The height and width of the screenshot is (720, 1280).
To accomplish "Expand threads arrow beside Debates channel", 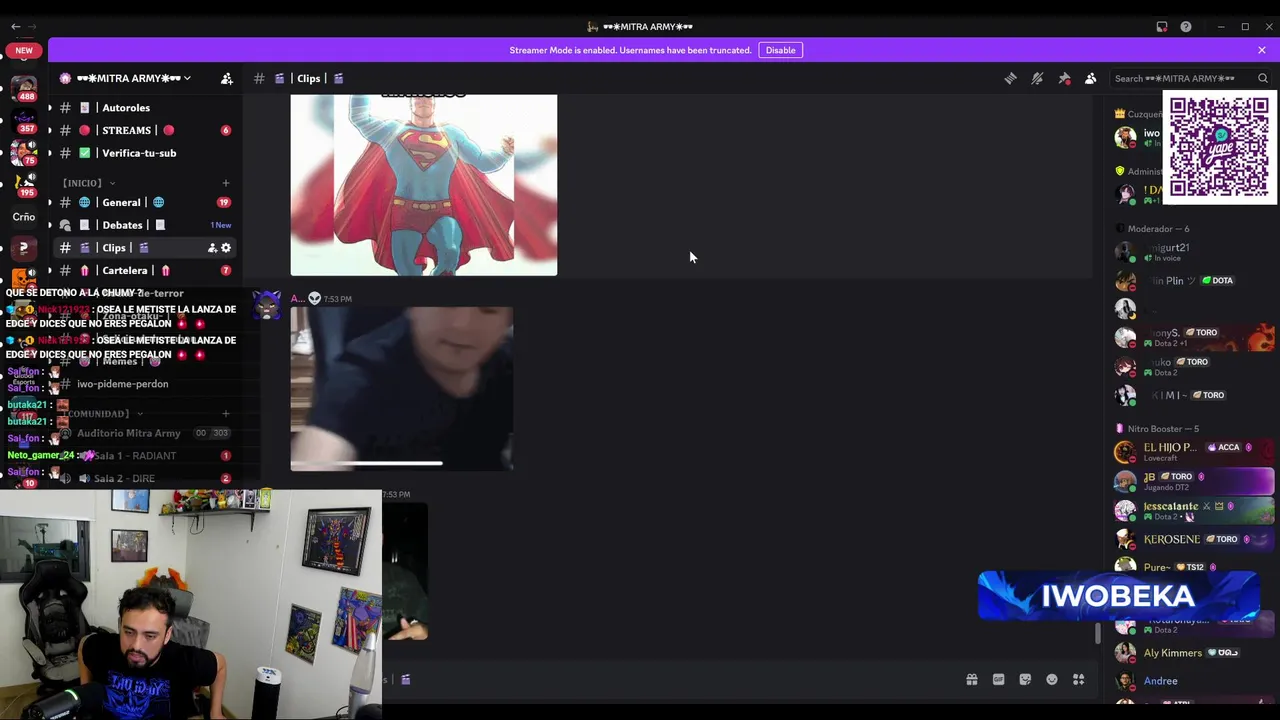I will [50, 225].
